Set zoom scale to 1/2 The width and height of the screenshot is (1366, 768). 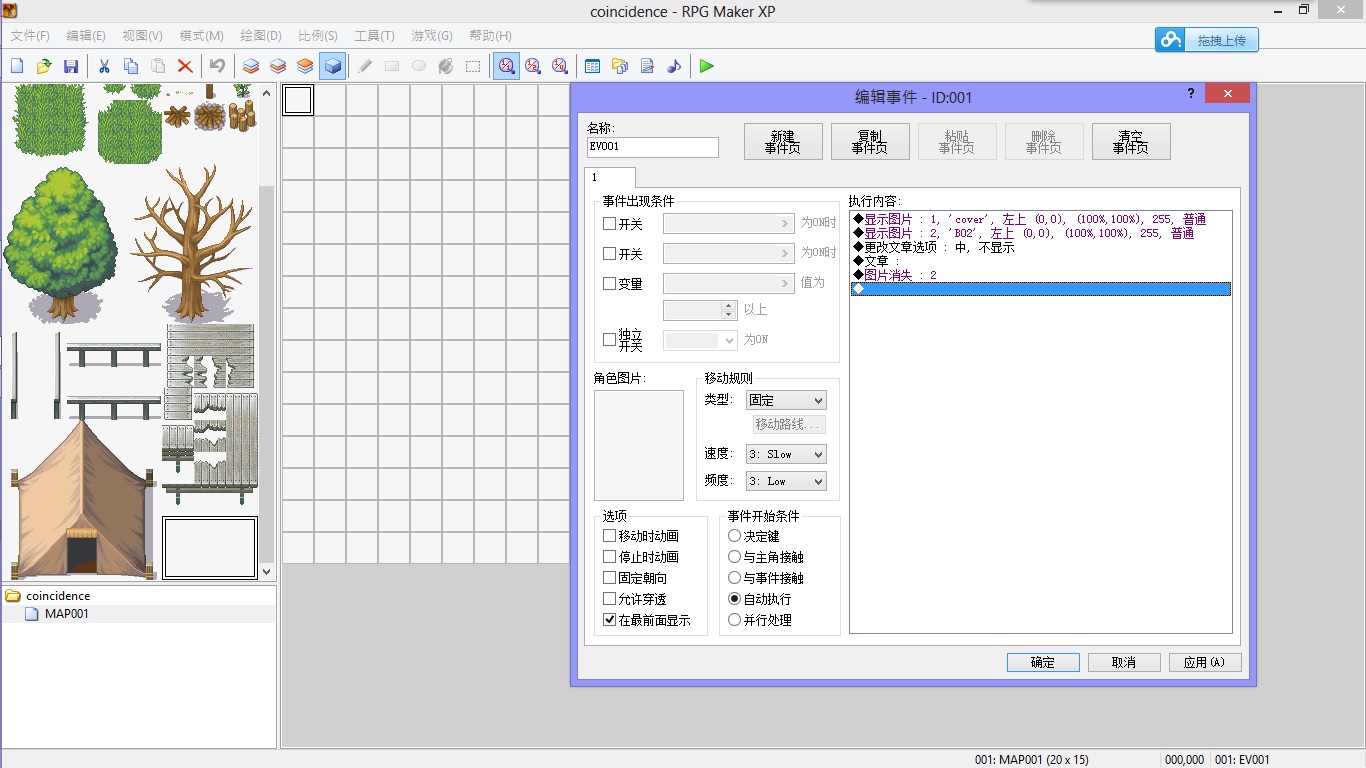tap(533, 66)
